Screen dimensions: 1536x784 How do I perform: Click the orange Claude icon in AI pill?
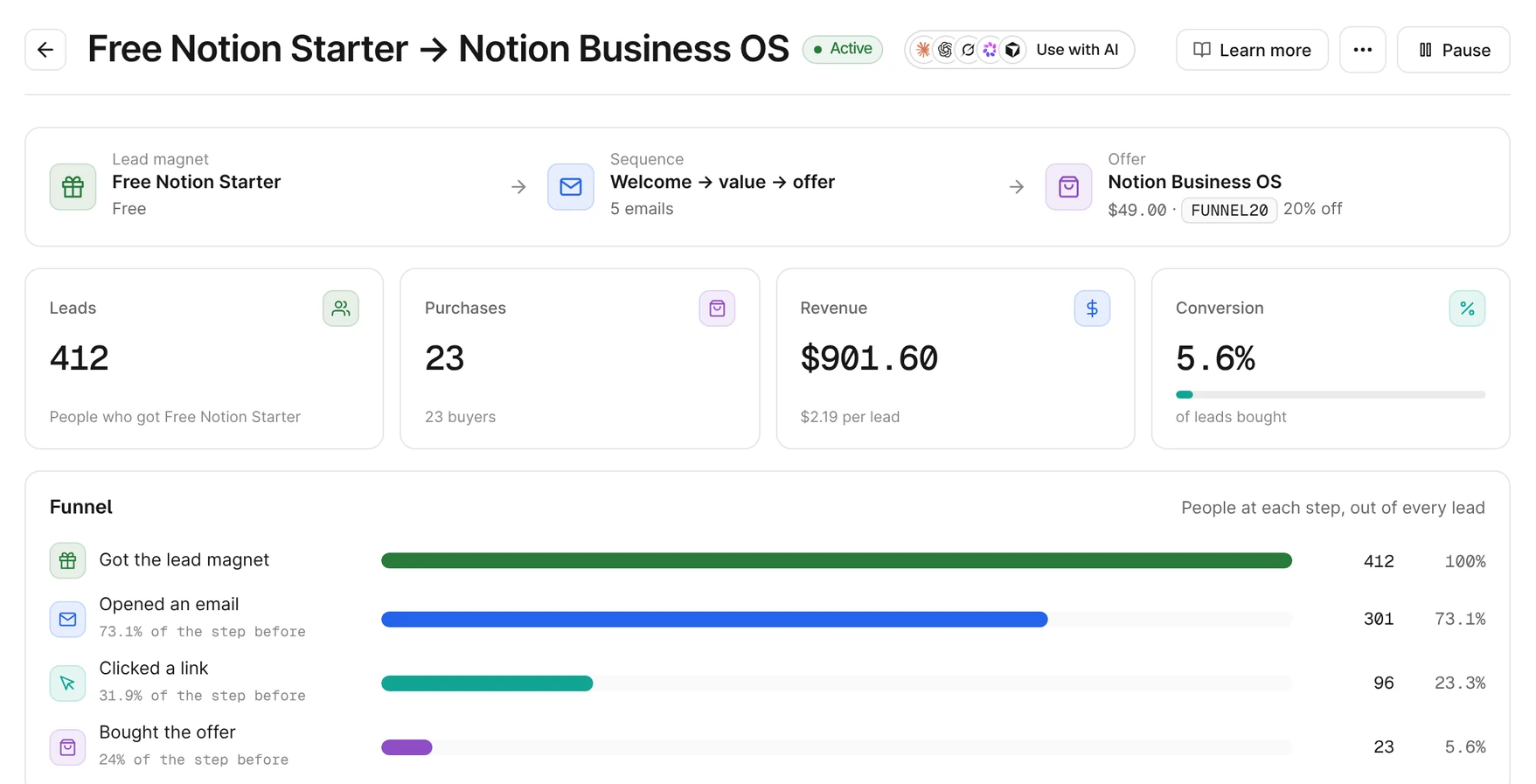(x=923, y=50)
